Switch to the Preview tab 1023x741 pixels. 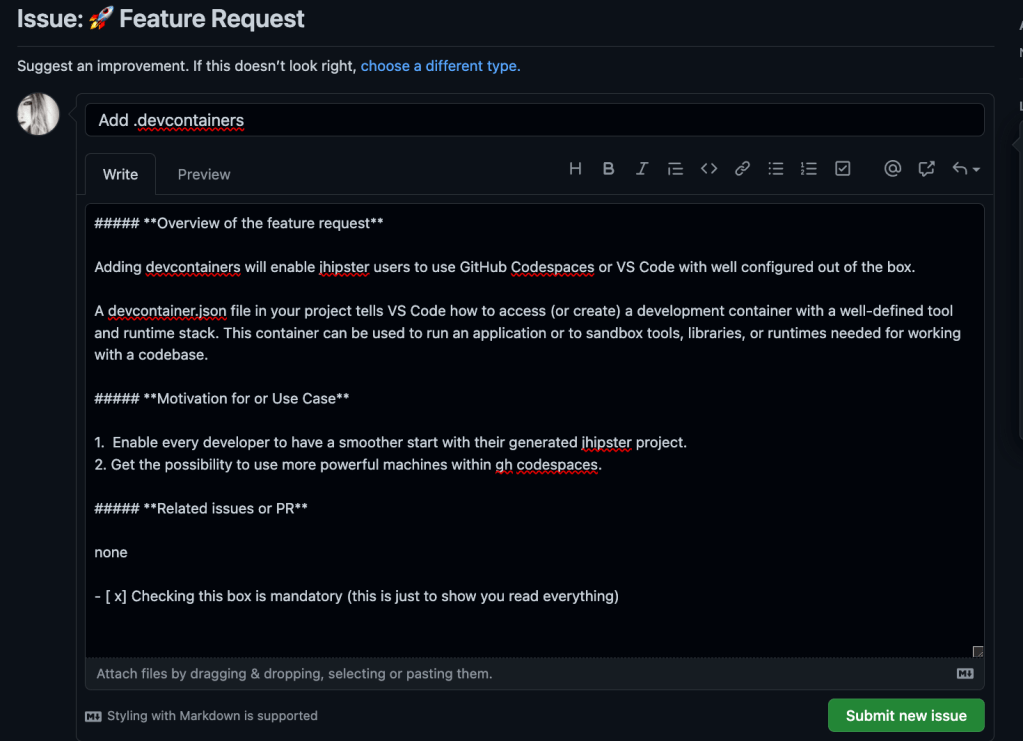tap(204, 174)
